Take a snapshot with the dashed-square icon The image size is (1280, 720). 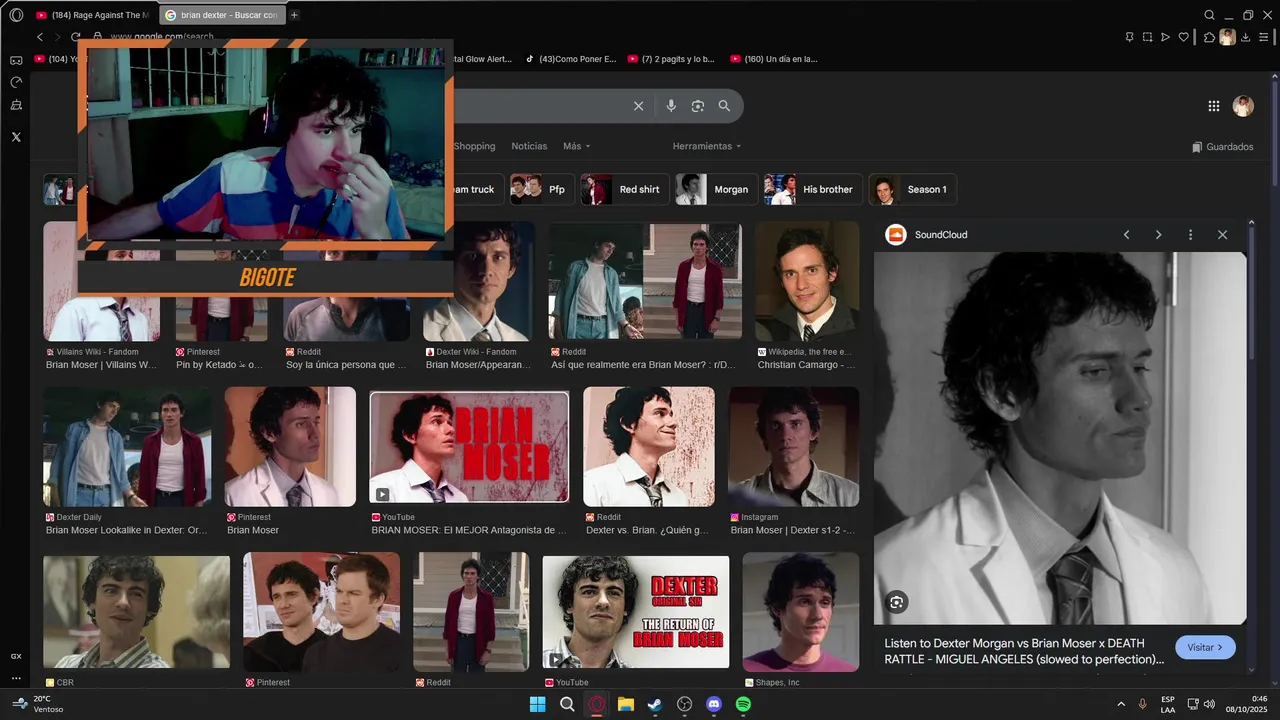(x=1147, y=37)
